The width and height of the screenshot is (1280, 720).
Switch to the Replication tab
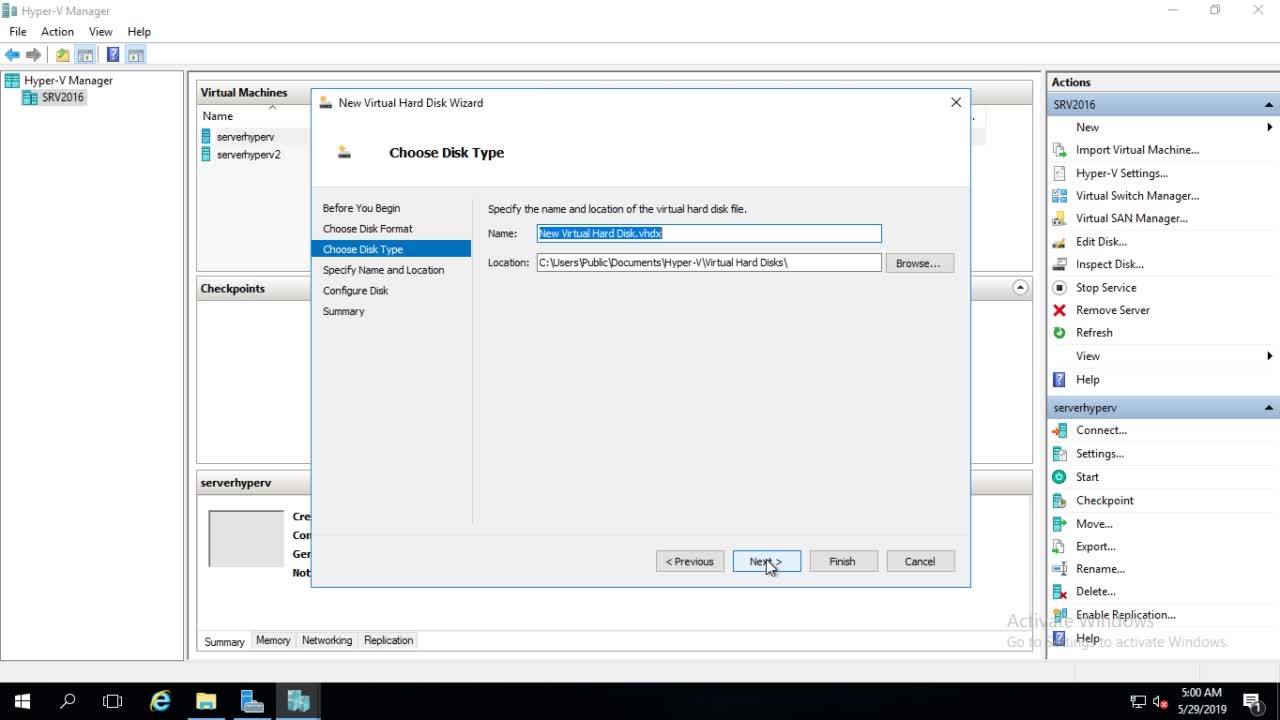coord(388,640)
